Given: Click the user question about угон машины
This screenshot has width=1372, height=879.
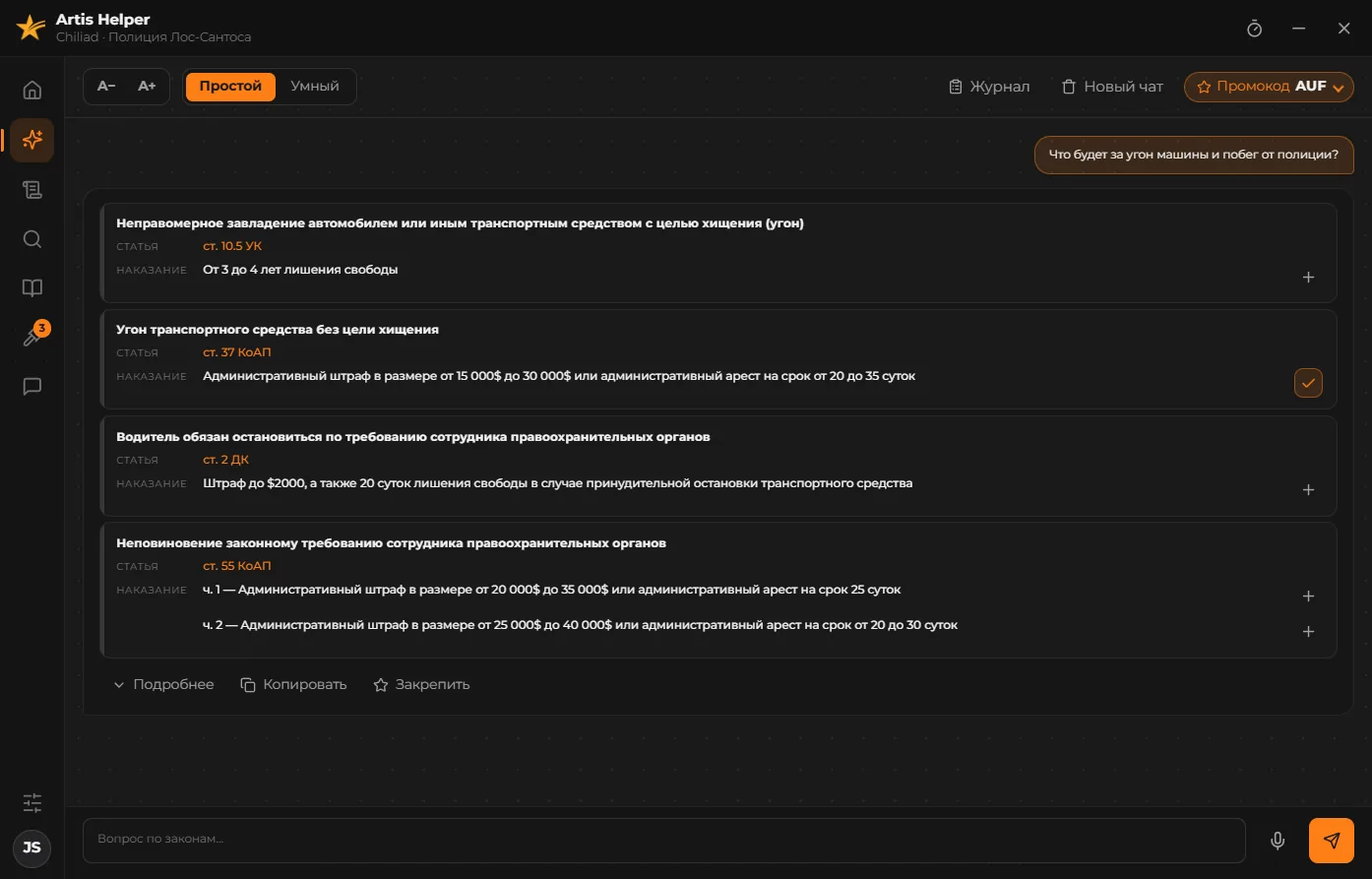Looking at the screenshot, I should click(x=1194, y=155).
